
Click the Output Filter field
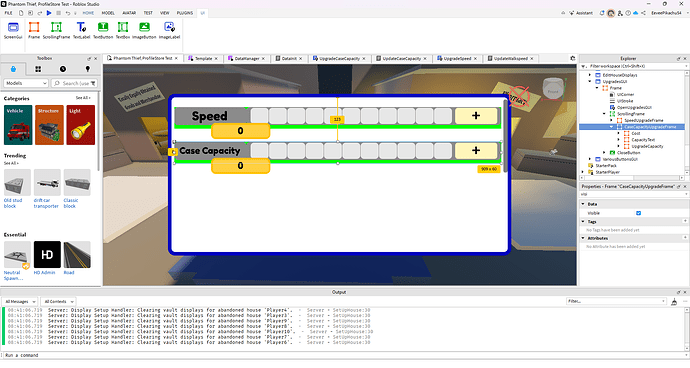[616, 302]
